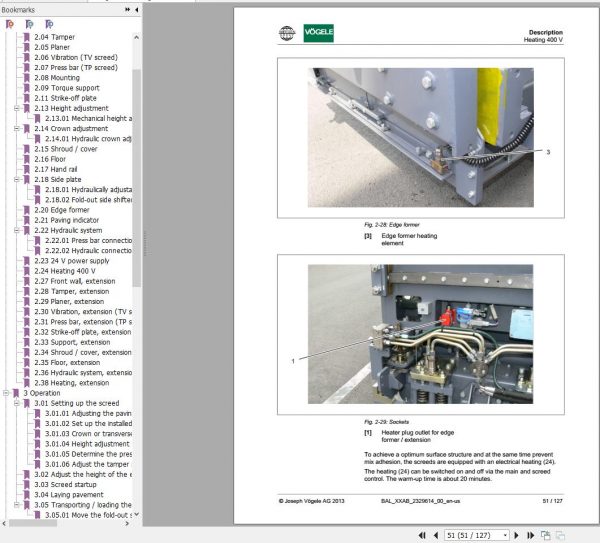Open bookmark 2.35 Floor, extension
Screen dimensions: 600x543
[67, 363]
